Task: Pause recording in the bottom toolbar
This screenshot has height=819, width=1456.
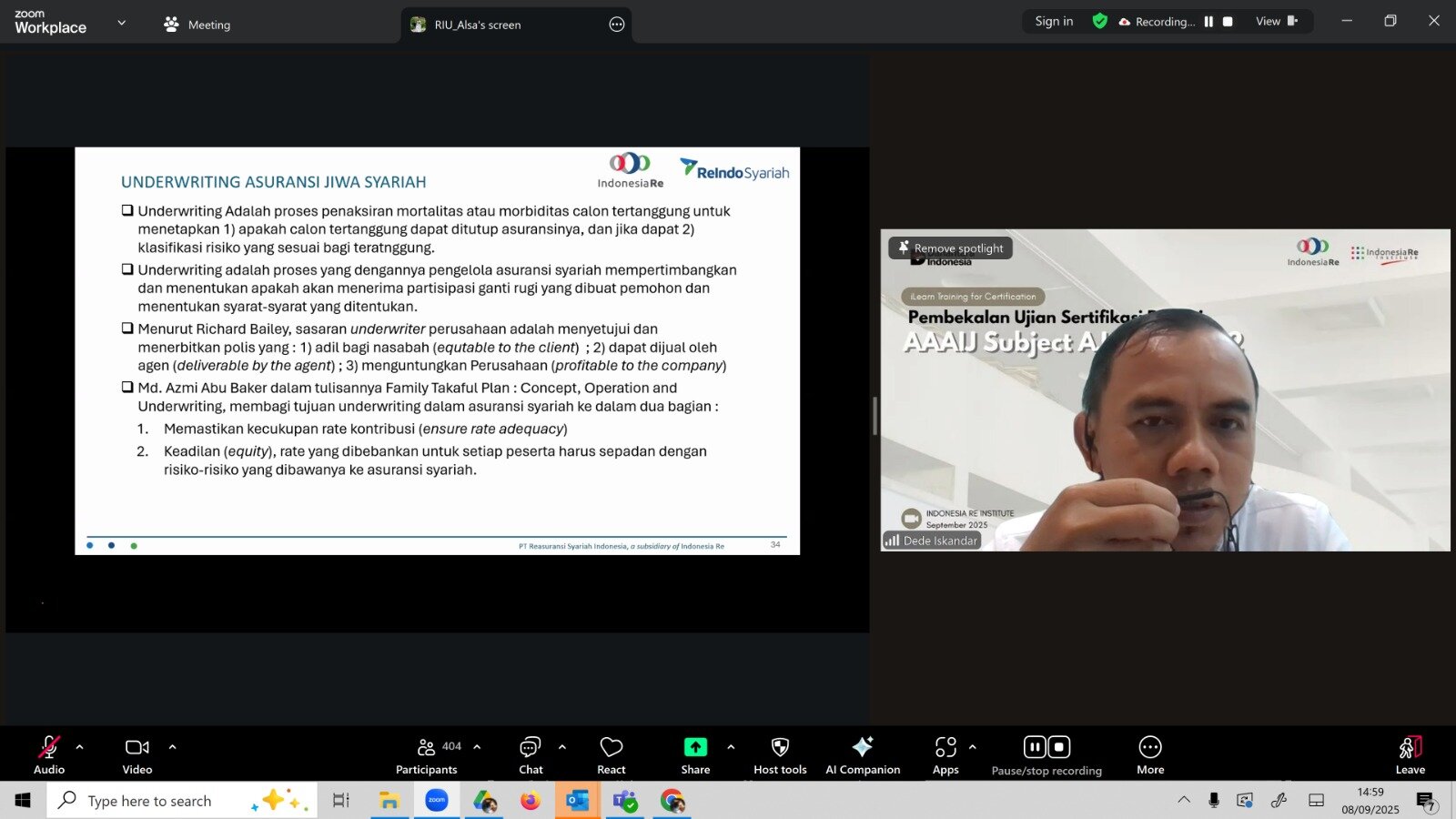Action: click(1035, 747)
